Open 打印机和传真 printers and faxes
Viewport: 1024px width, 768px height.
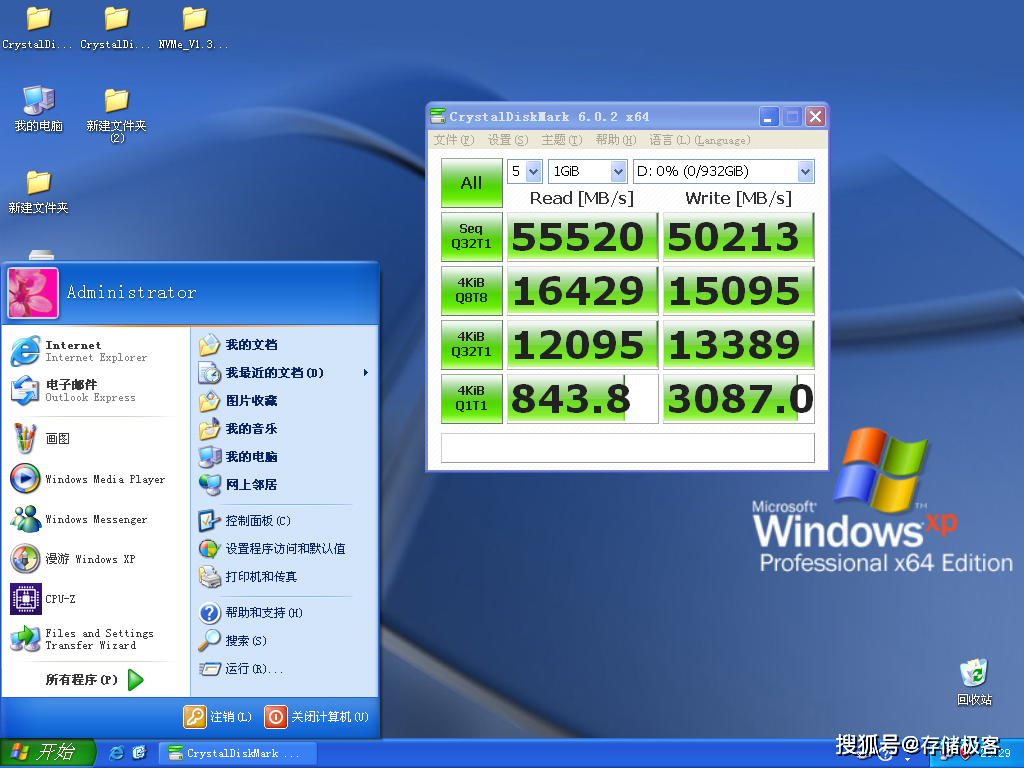click(x=284, y=577)
